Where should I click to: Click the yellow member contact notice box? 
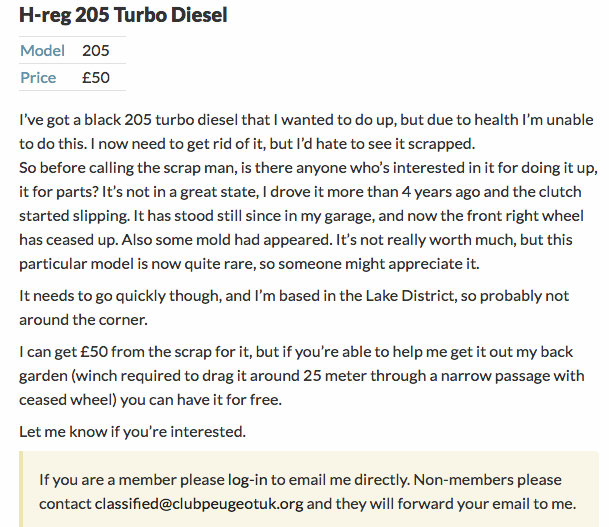coord(309,489)
